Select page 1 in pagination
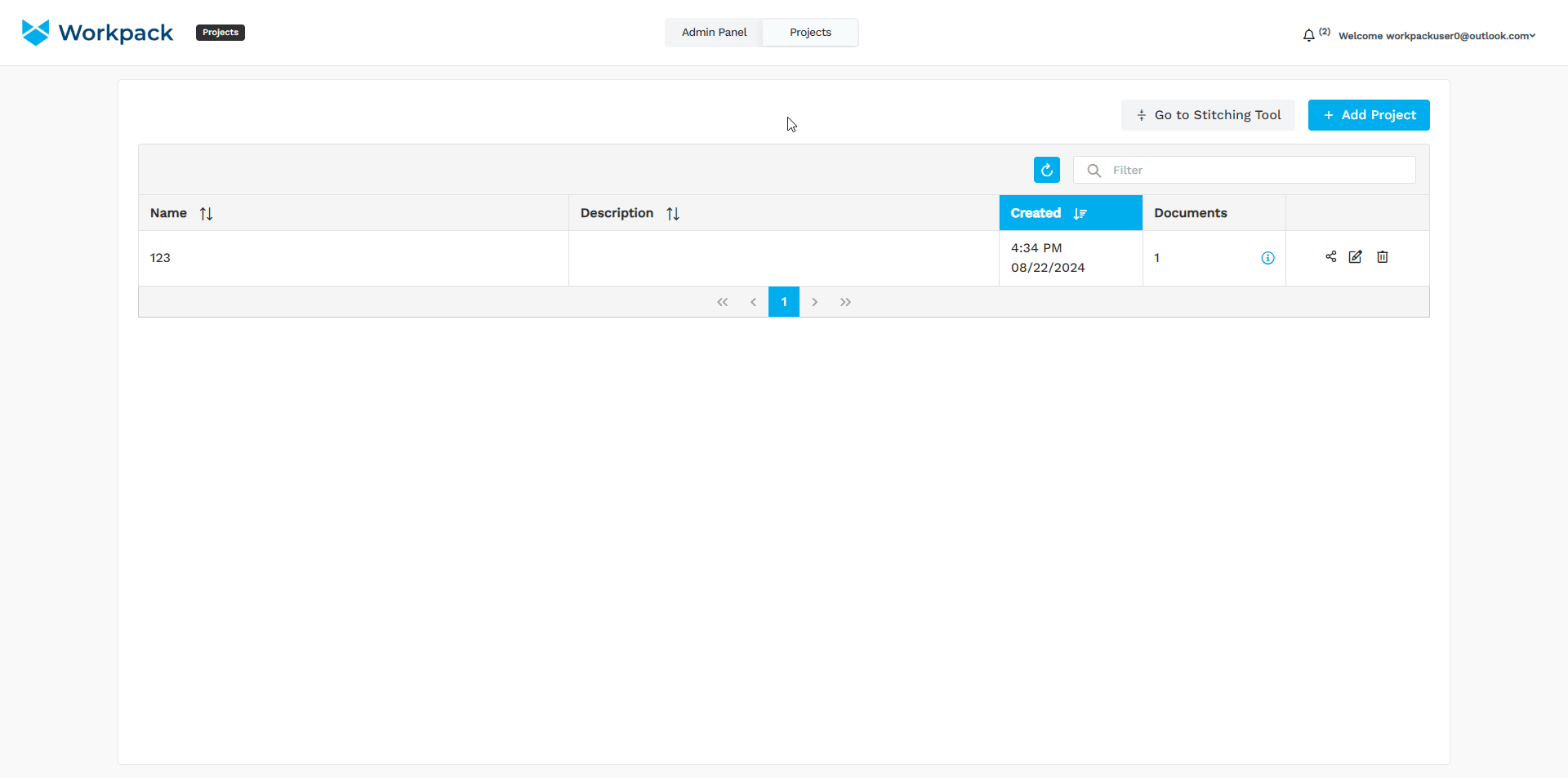Viewport: 1568px width, 778px height. (784, 302)
